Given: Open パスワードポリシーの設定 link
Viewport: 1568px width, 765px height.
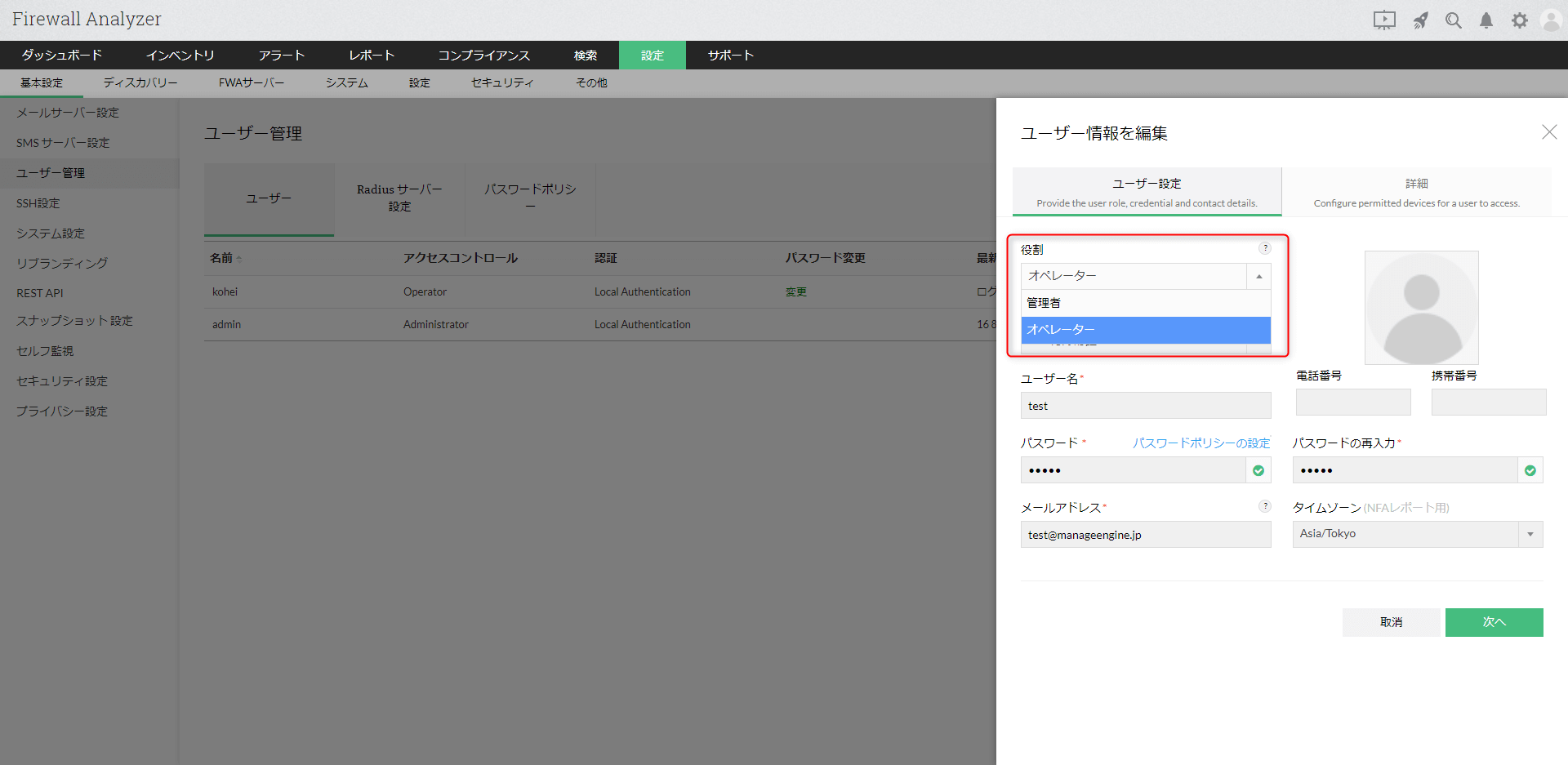Looking at the screenshot, I should pos(1200,443).
